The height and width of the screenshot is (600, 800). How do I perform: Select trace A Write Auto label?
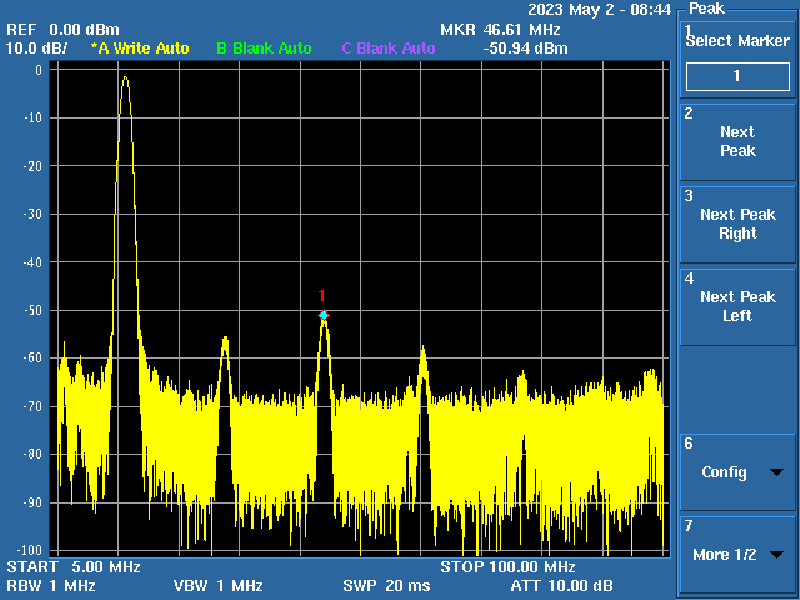(140, 48)
